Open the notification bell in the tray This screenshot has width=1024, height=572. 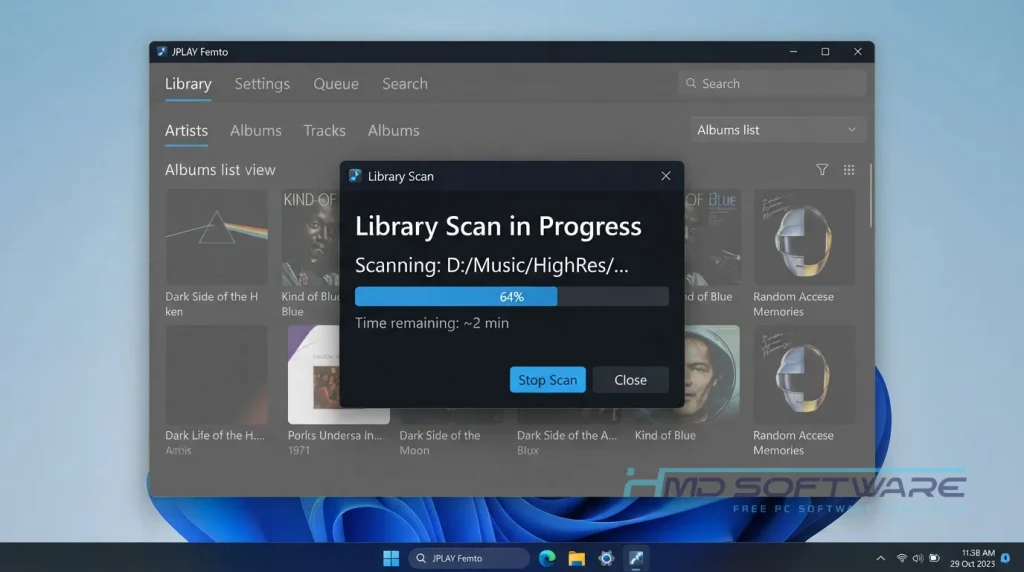[x=1006, y=558]
